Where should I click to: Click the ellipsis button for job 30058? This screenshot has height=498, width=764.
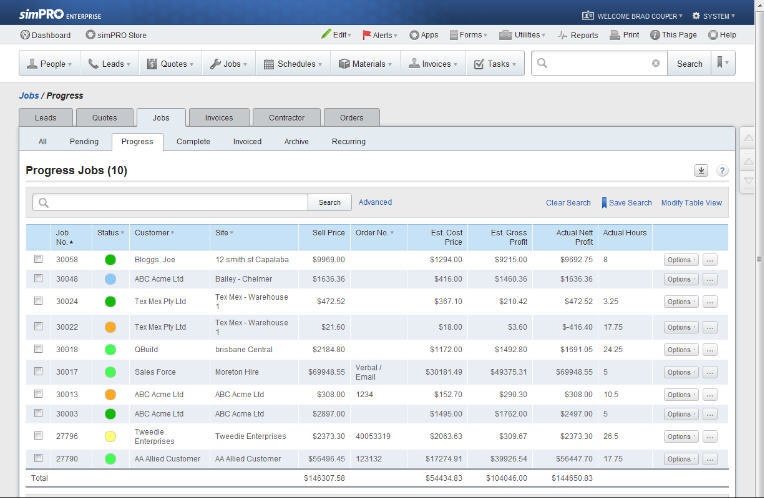pyautogui.click(x=710, y=260)
